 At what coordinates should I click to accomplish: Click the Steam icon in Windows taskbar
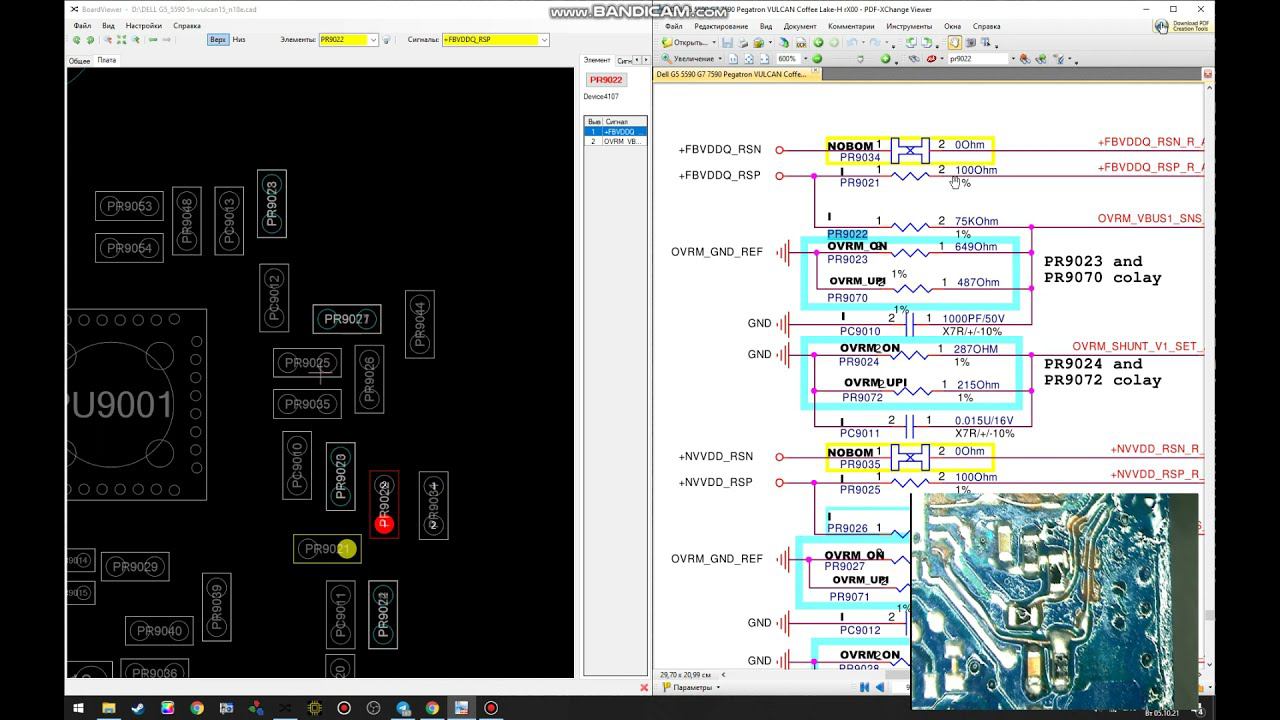(x=137, y=708)
